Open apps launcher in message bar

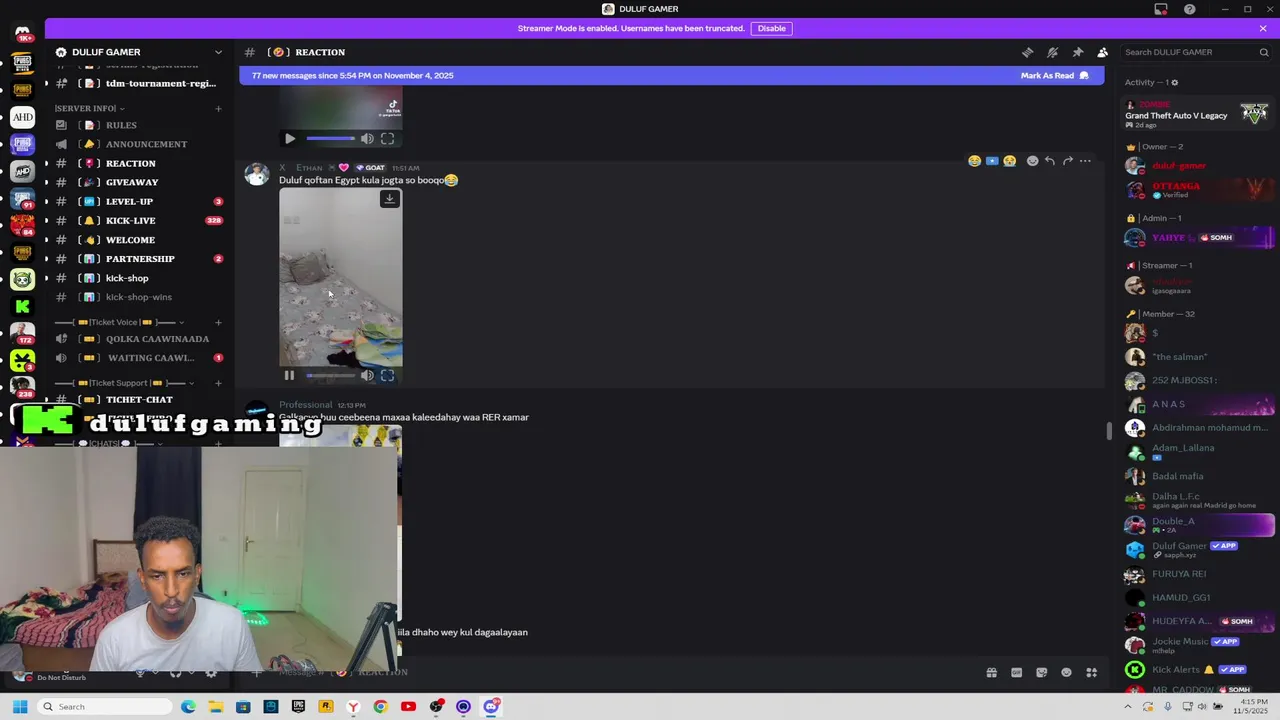click(x=1092, y=673)
